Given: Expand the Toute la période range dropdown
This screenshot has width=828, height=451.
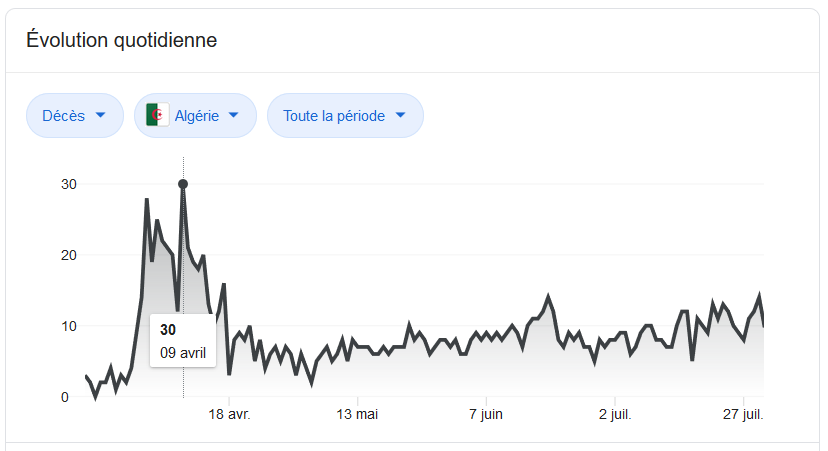Looking at the screenshot, I should coord(344,115).
